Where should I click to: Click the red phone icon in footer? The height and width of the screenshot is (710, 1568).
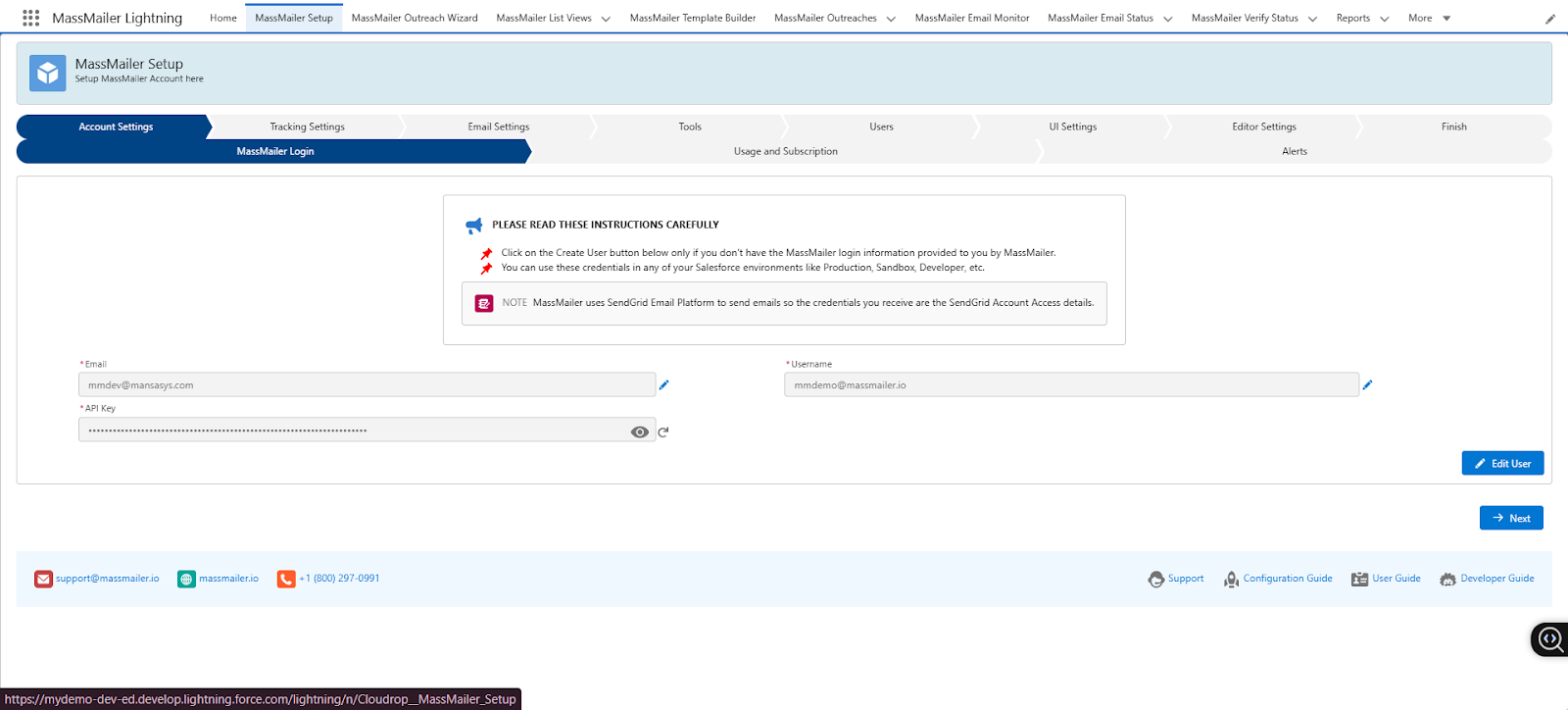(286, 580)
